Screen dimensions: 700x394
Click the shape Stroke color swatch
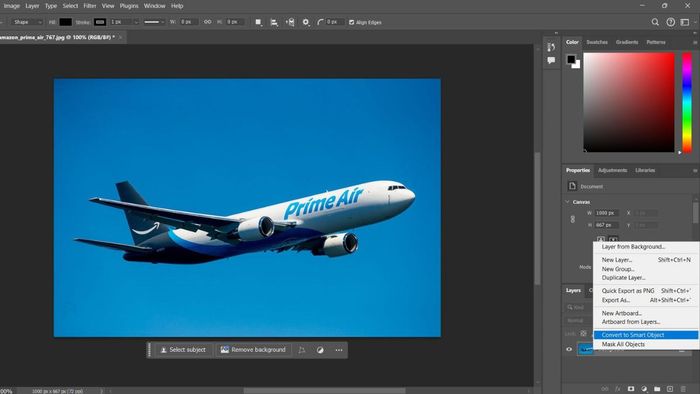coord(100,22)
